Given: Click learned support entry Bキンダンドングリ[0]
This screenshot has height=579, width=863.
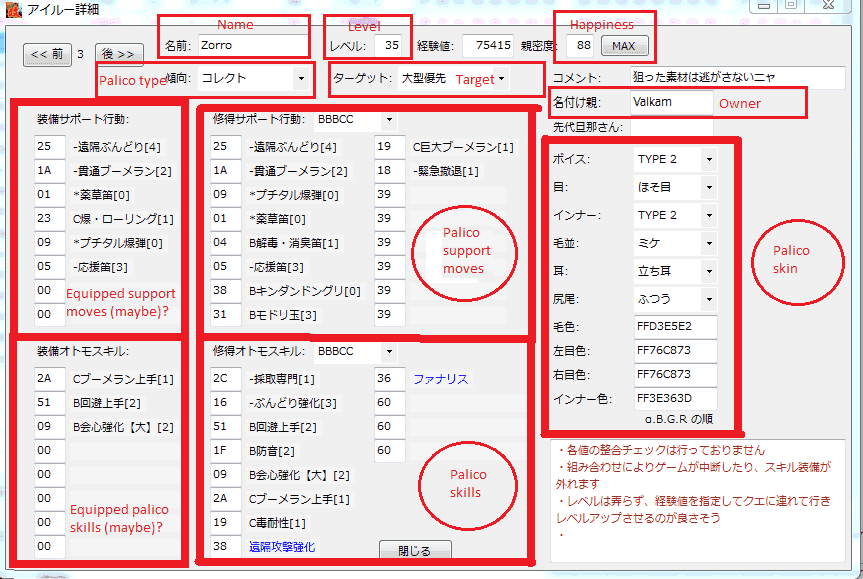Looking at the screenshot, I should 305,291.
